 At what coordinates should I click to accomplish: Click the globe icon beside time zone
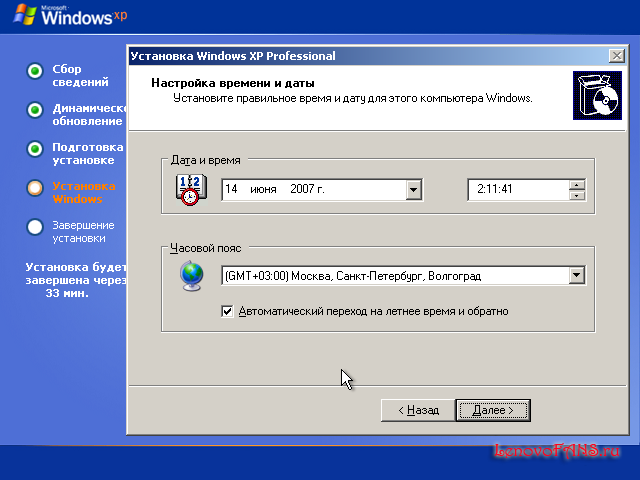190,276
